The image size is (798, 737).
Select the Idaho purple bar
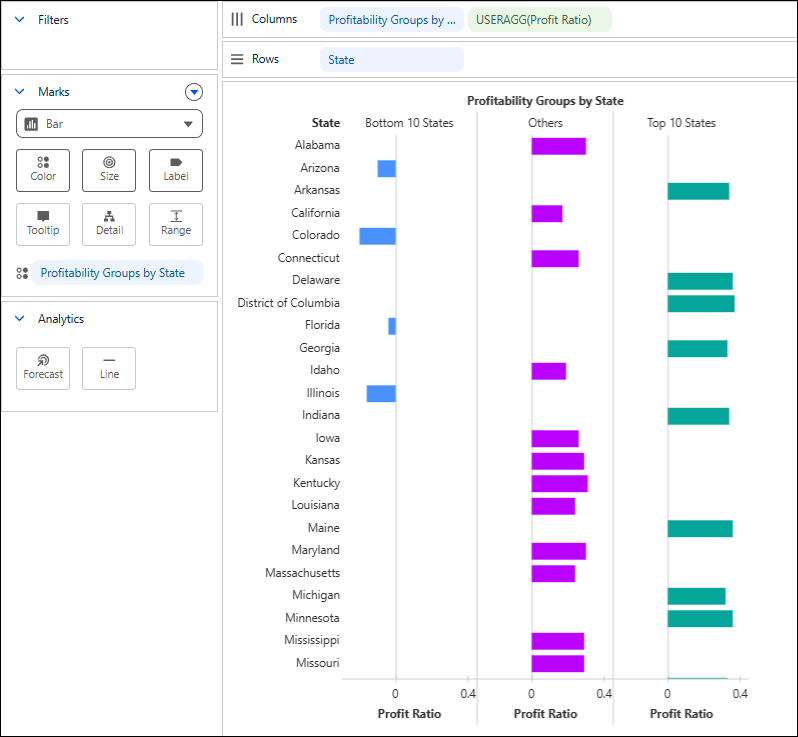[x=549, y=371]
